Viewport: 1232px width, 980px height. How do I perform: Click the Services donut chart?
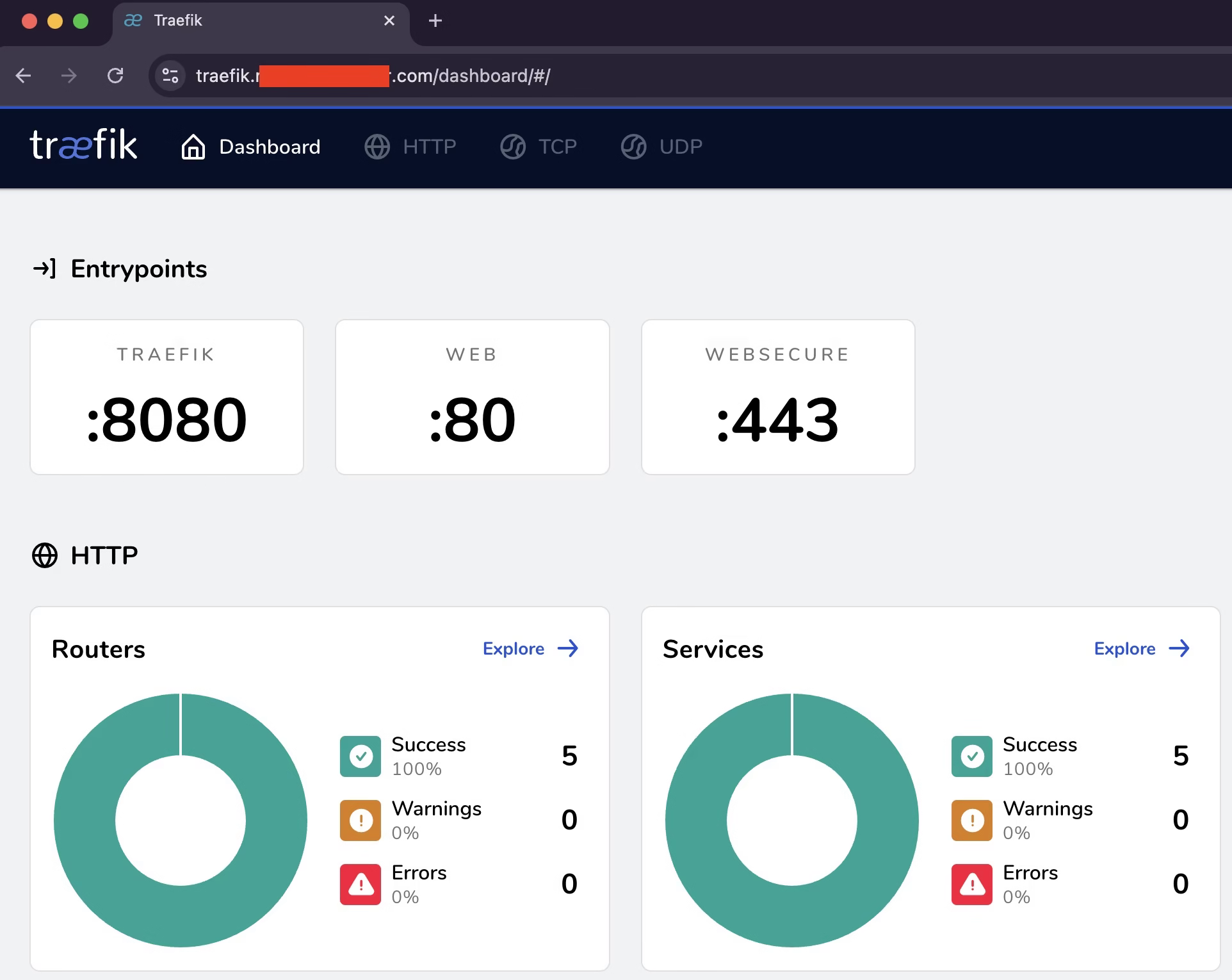(x=792, y=821)
